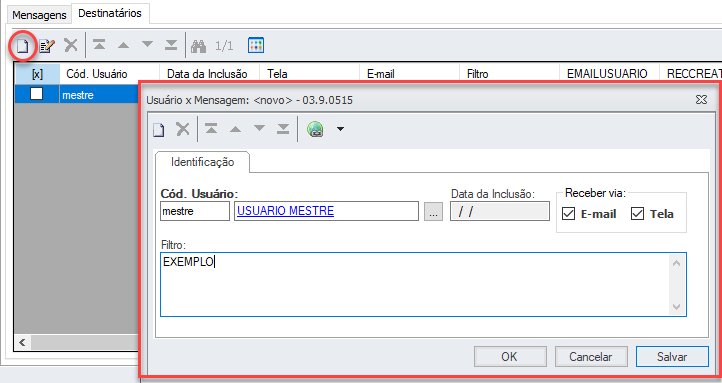Go to previous record in dialog toolbar
Viewport: 722px width, 383px height.
pos(235,129)
